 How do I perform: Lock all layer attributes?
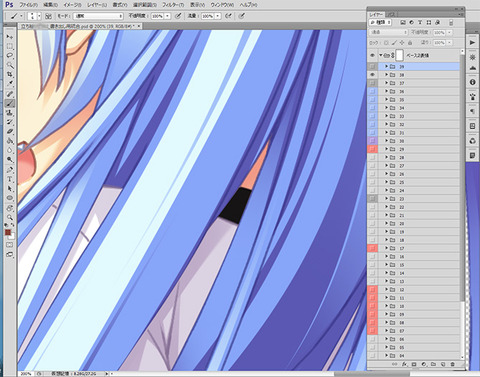pos(410,43)
